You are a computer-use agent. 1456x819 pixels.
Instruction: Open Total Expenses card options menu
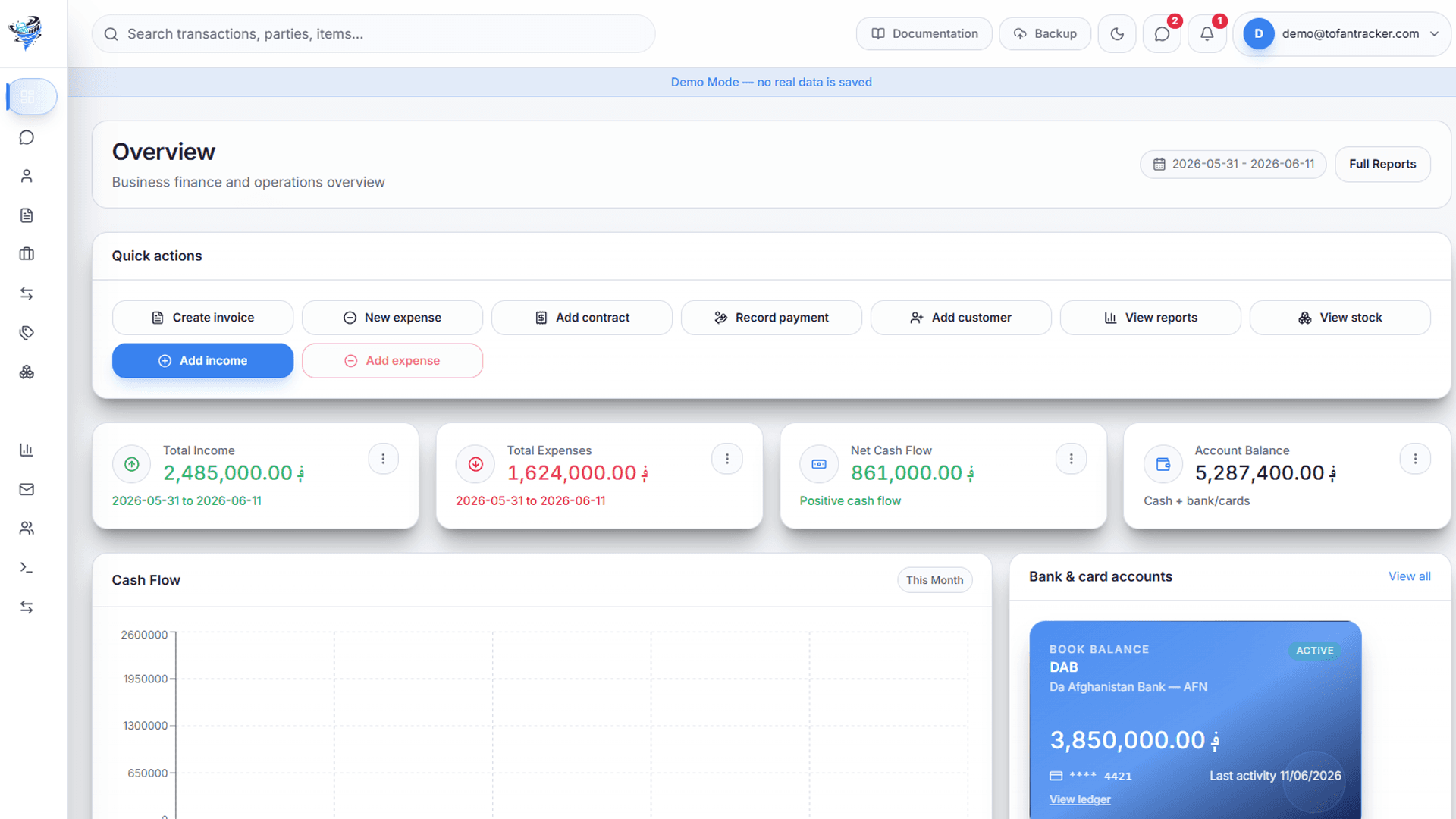pos(726,459)
